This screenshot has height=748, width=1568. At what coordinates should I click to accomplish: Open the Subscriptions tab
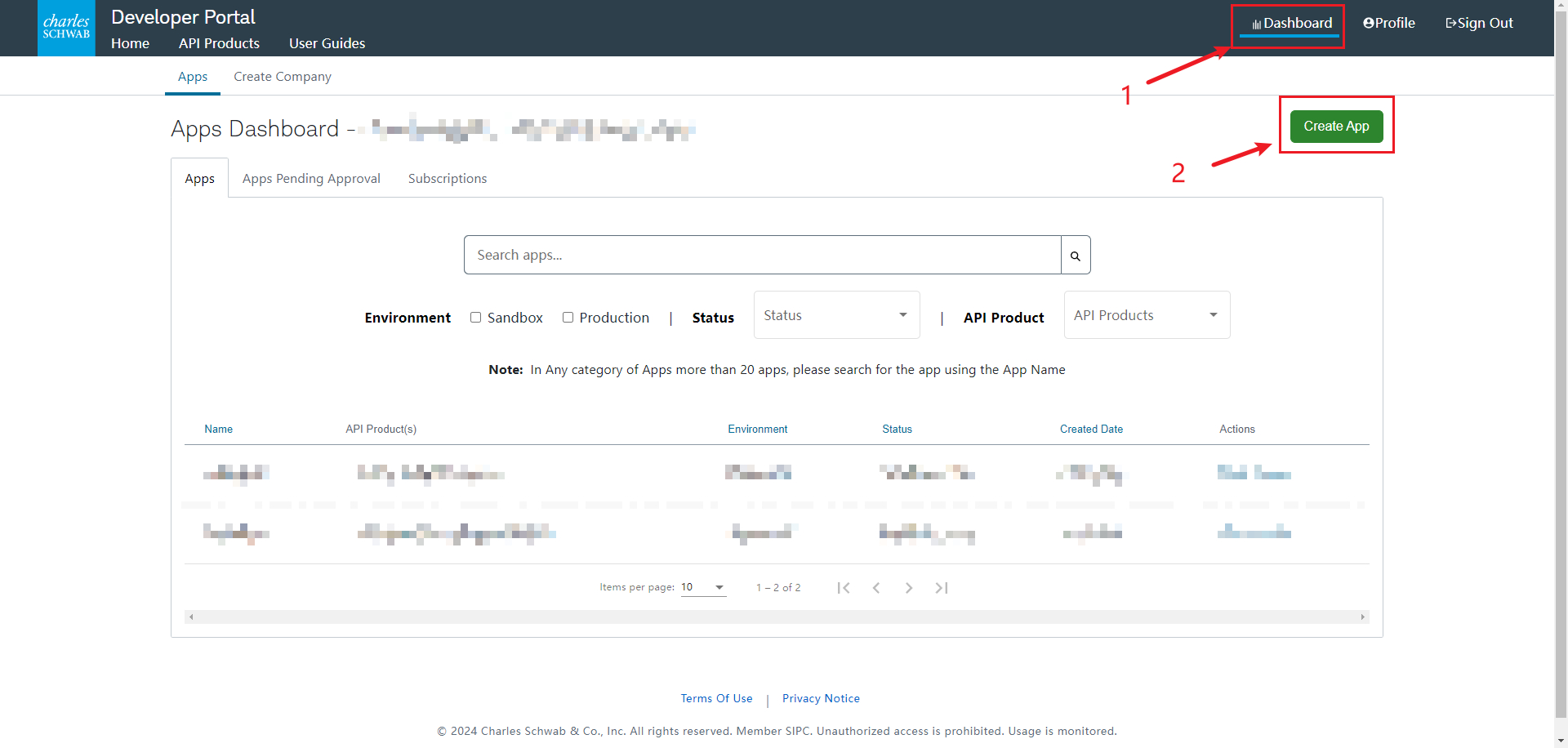click(x=448, y=178)
